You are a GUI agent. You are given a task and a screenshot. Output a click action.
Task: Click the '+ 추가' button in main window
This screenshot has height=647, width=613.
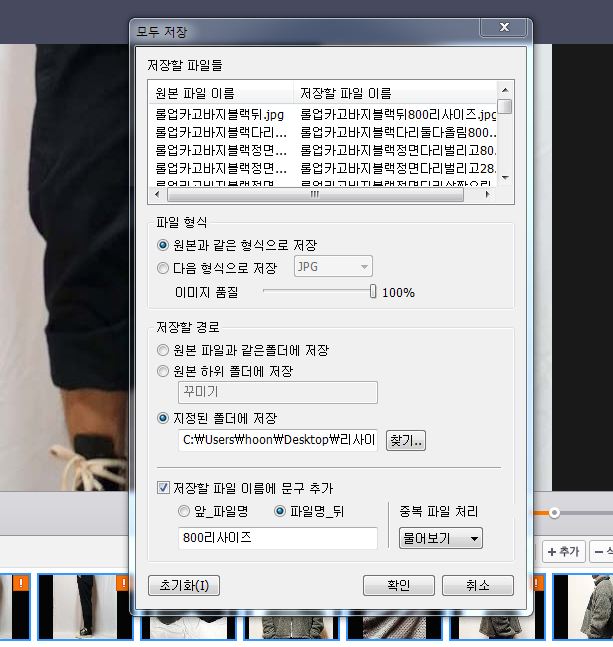pyautogui.click(x=563, y=551)
